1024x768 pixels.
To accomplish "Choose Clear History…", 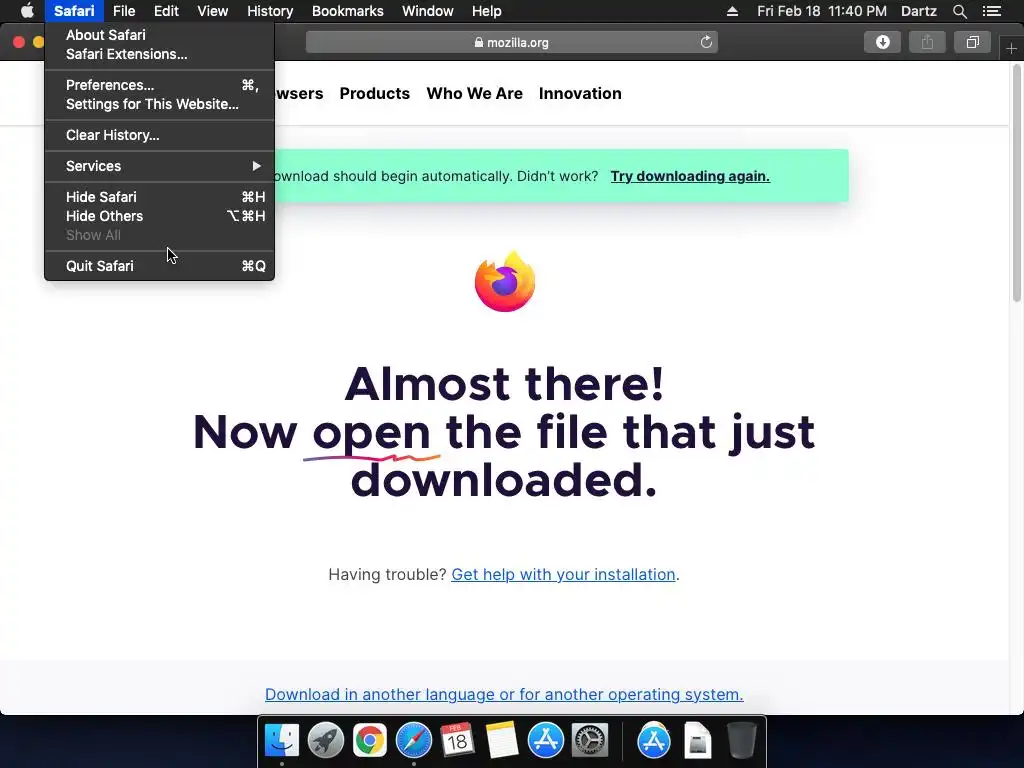I will [x=159, y=135].
